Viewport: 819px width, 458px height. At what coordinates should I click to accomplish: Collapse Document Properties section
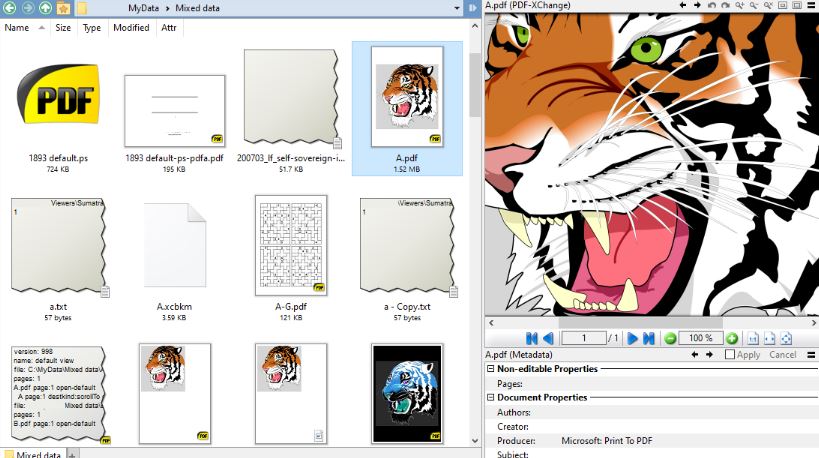[490, 397]
